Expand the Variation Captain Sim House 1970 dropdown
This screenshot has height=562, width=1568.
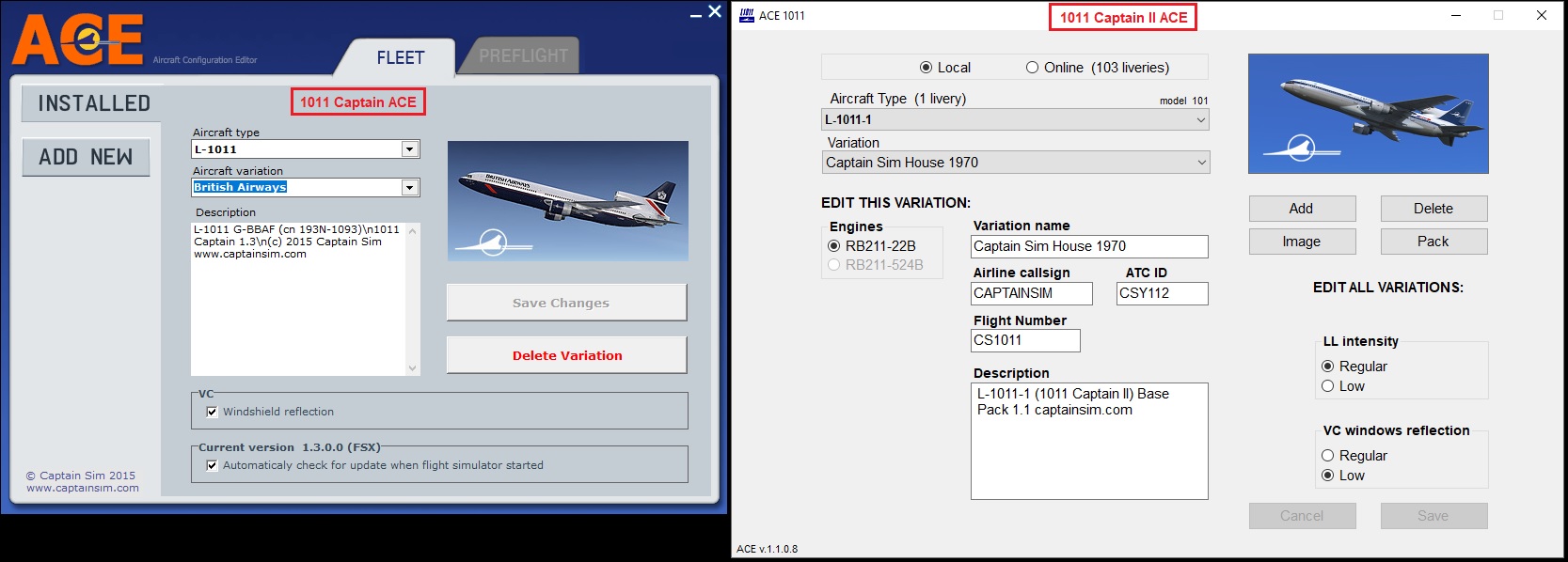[x=1201, y=163]
